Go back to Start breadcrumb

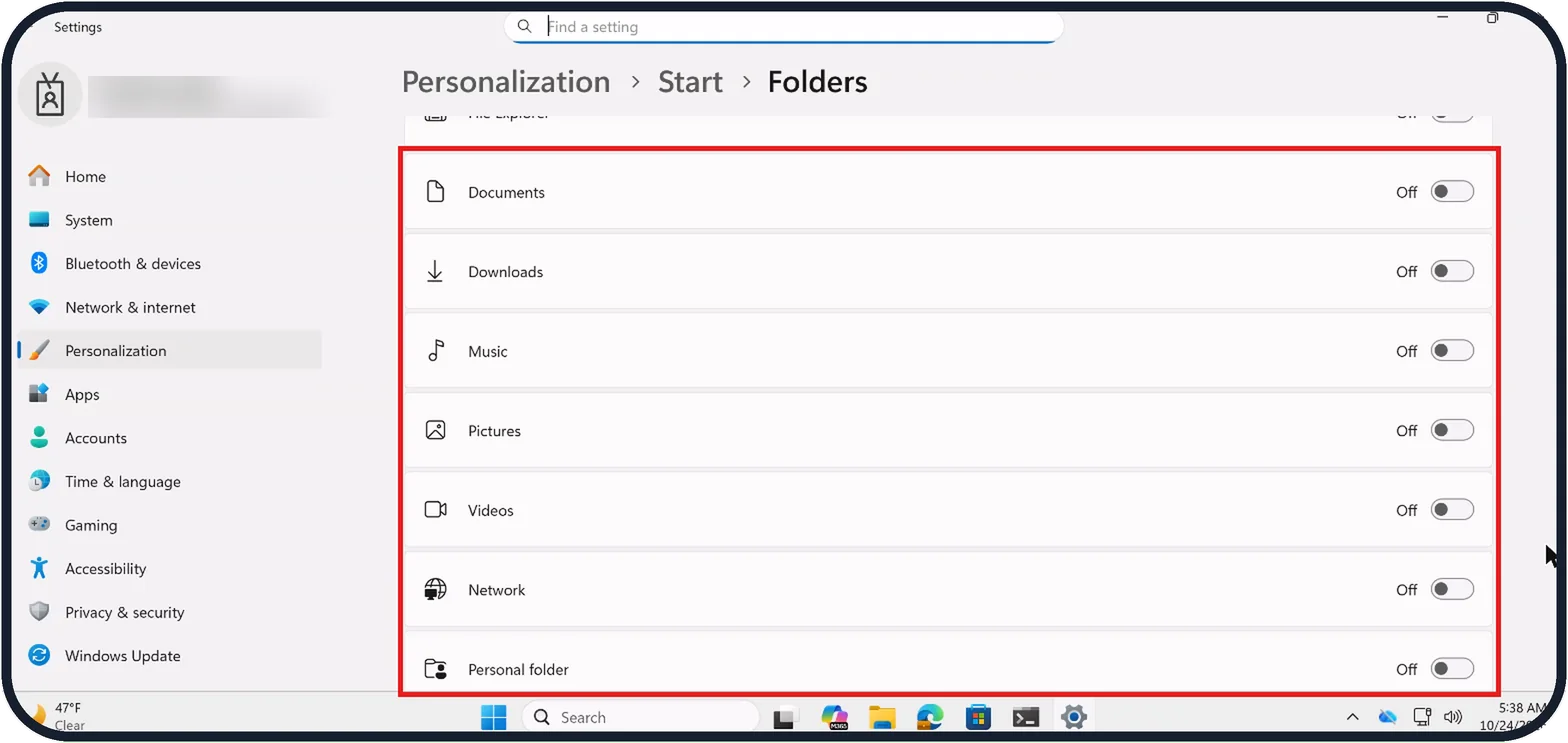tap(690, 82)
